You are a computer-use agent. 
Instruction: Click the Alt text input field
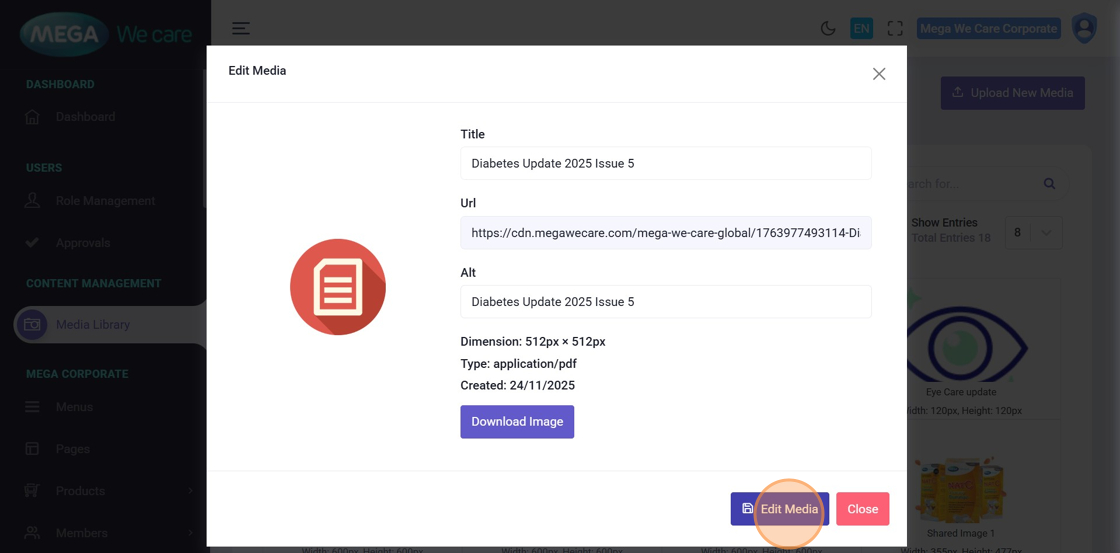(665, 302)
